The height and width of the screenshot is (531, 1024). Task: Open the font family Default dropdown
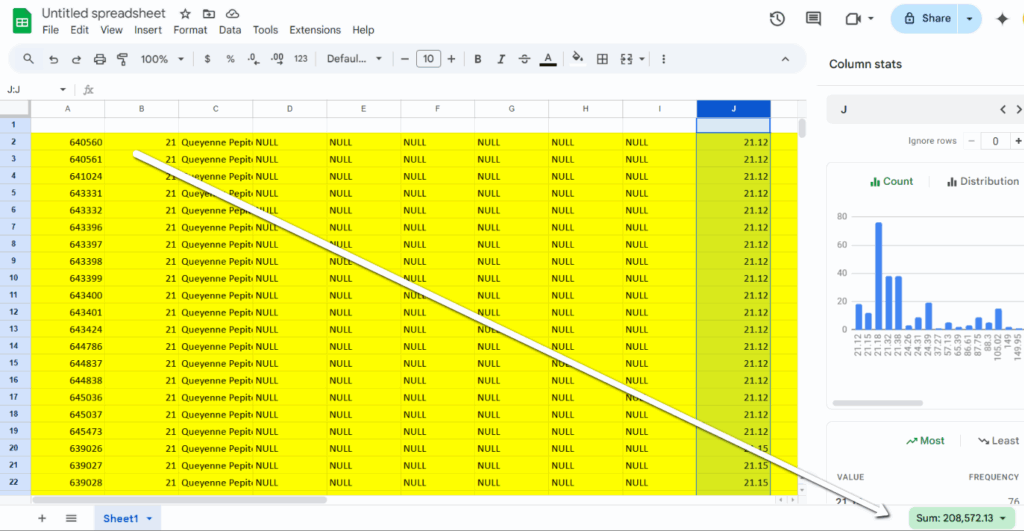354,59
